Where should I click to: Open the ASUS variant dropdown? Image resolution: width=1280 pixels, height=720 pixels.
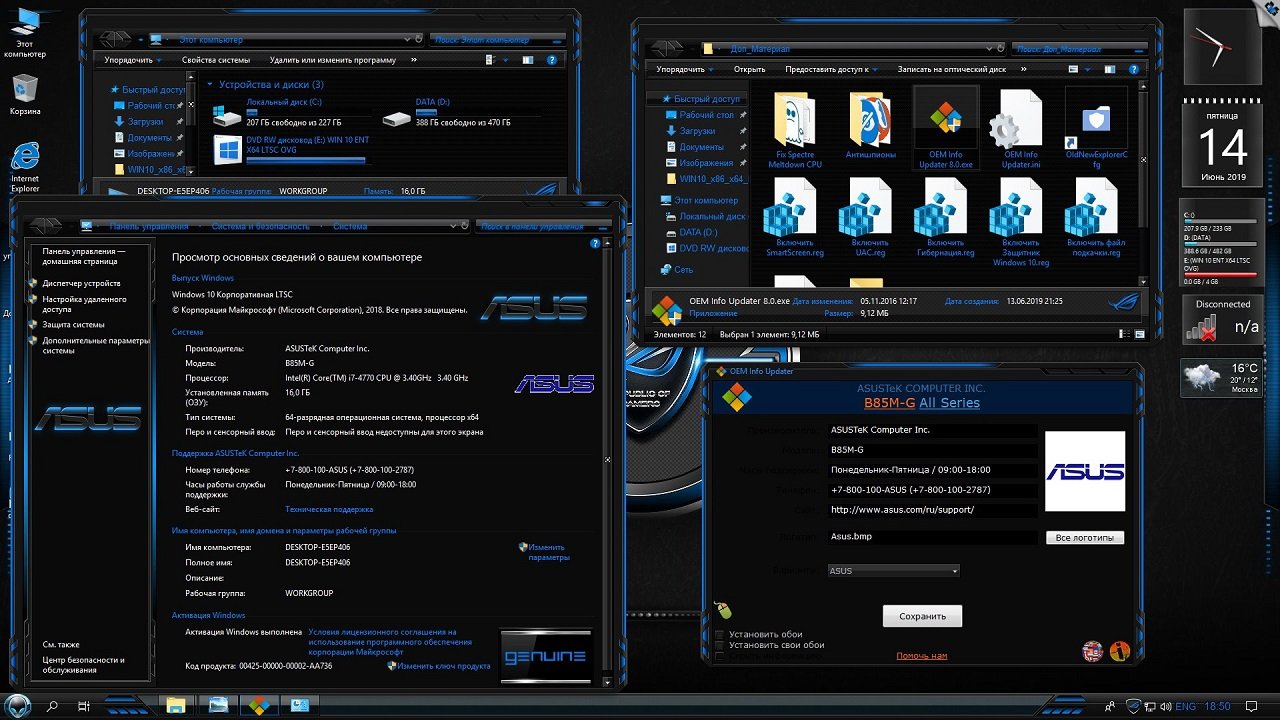pyautogui.click(x=893, y=571)
